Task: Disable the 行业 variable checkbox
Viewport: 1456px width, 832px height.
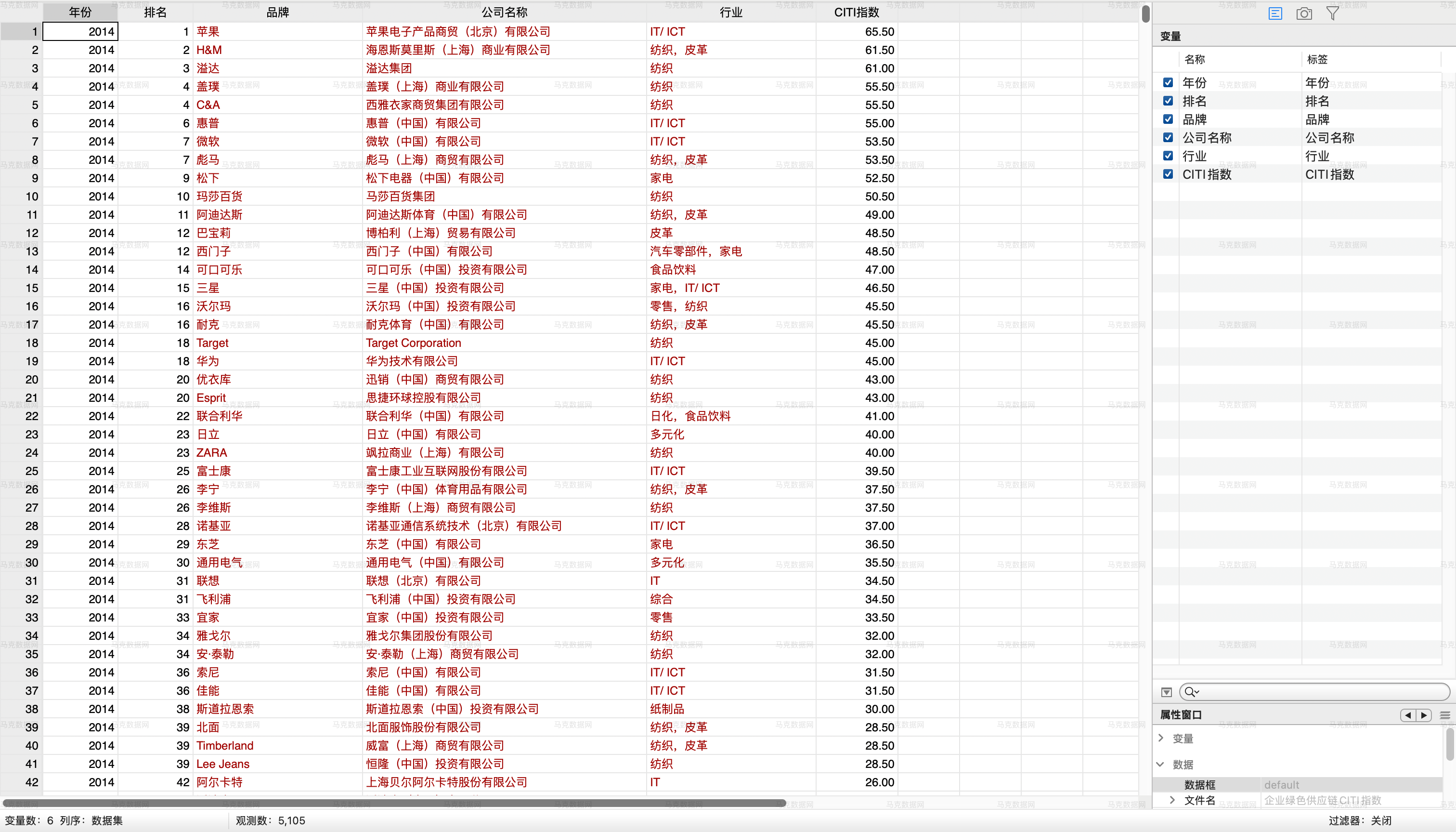Action: [1168, 156]
